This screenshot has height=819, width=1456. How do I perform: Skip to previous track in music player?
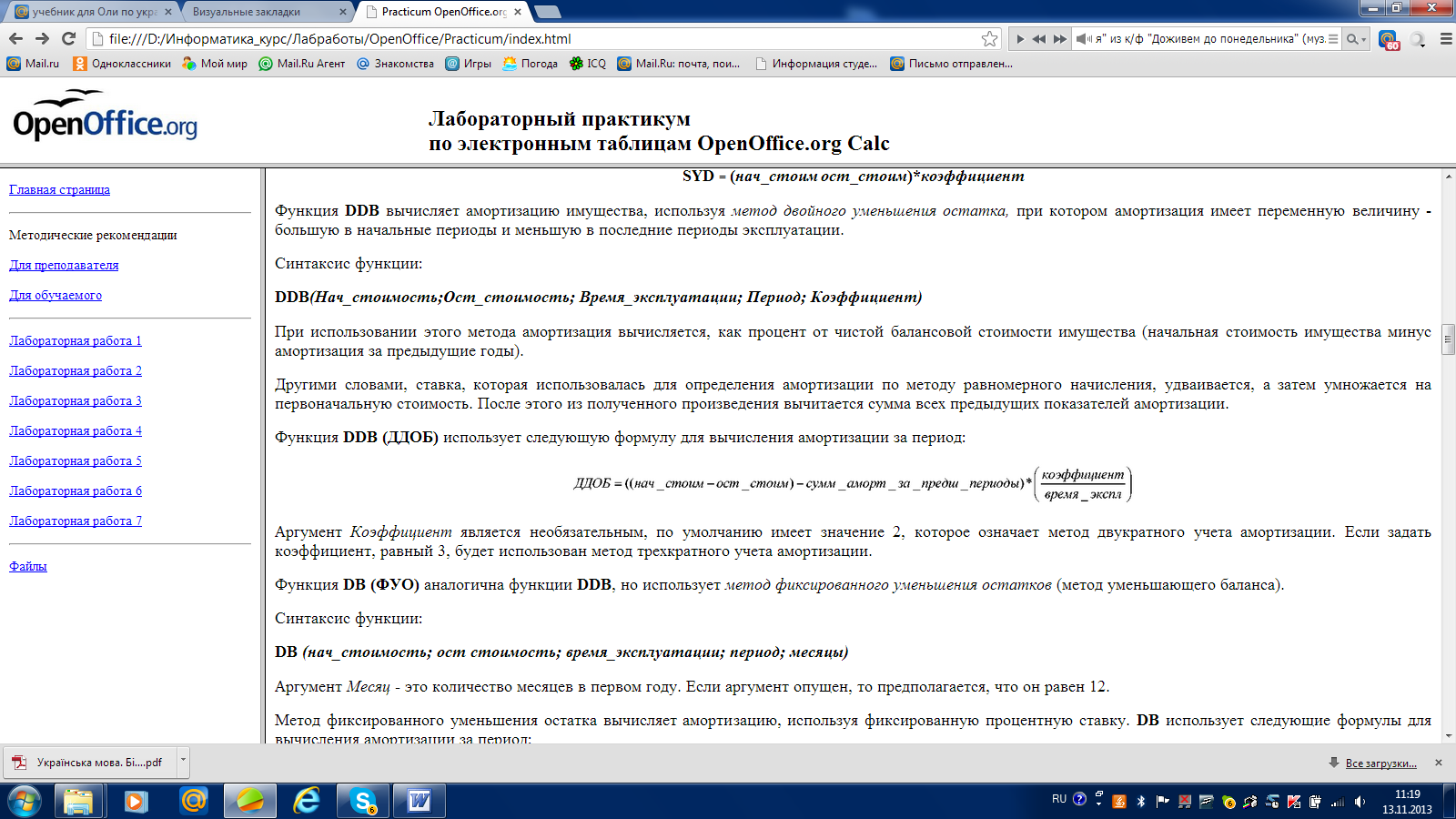[1038, 39]
